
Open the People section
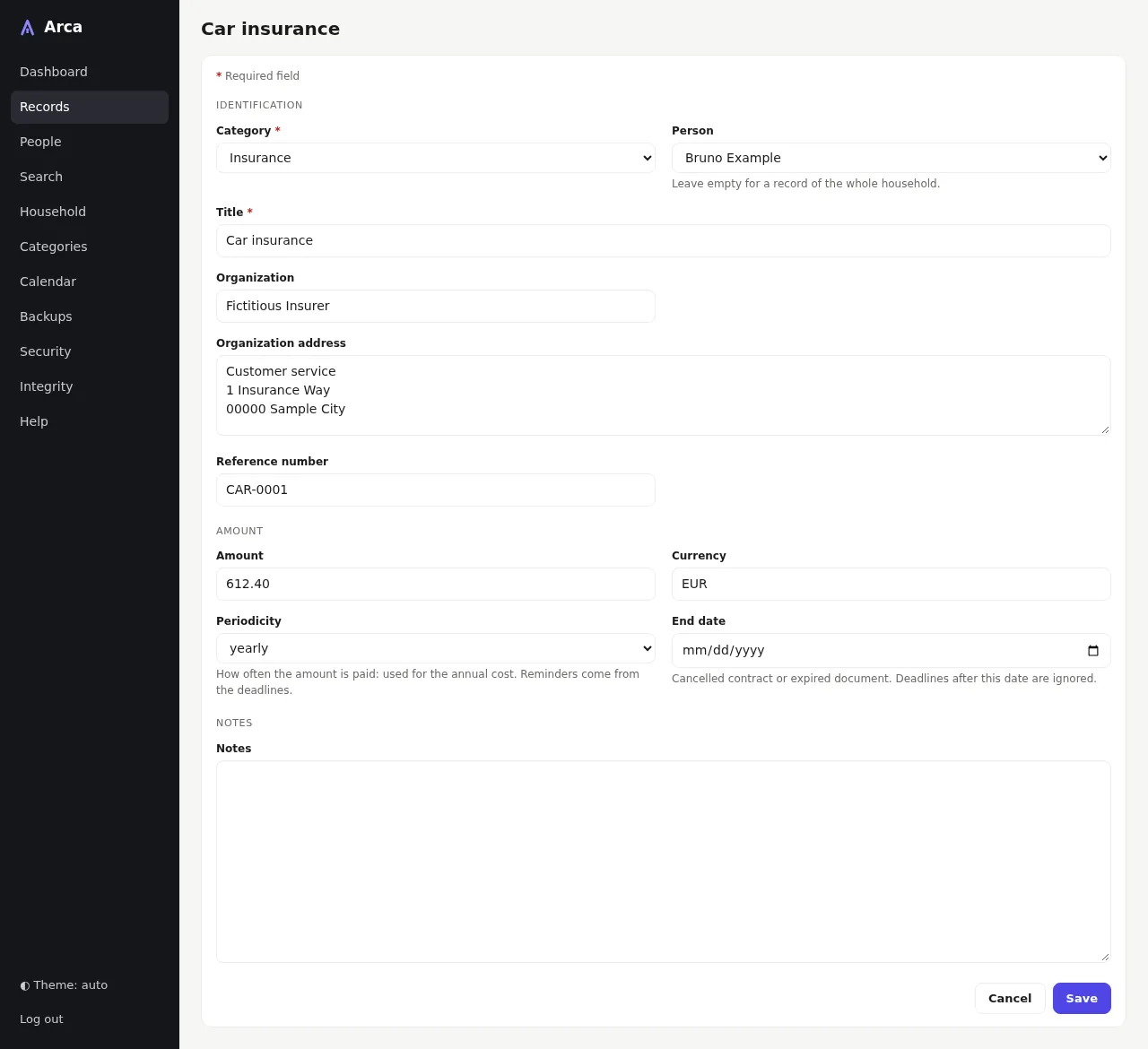point(90,142)
